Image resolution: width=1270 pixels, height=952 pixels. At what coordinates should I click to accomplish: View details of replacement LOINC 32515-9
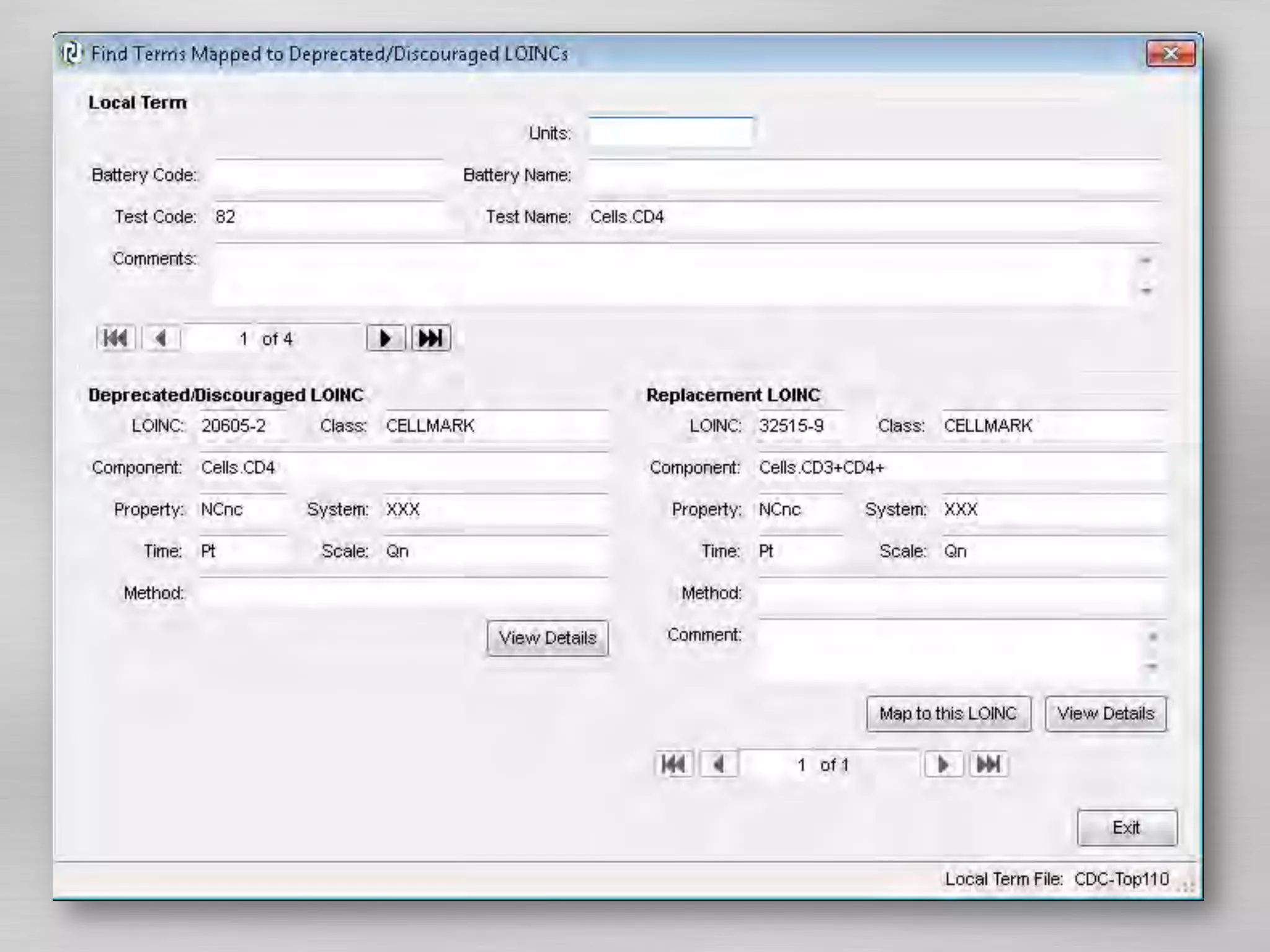tap(1105, 713)
